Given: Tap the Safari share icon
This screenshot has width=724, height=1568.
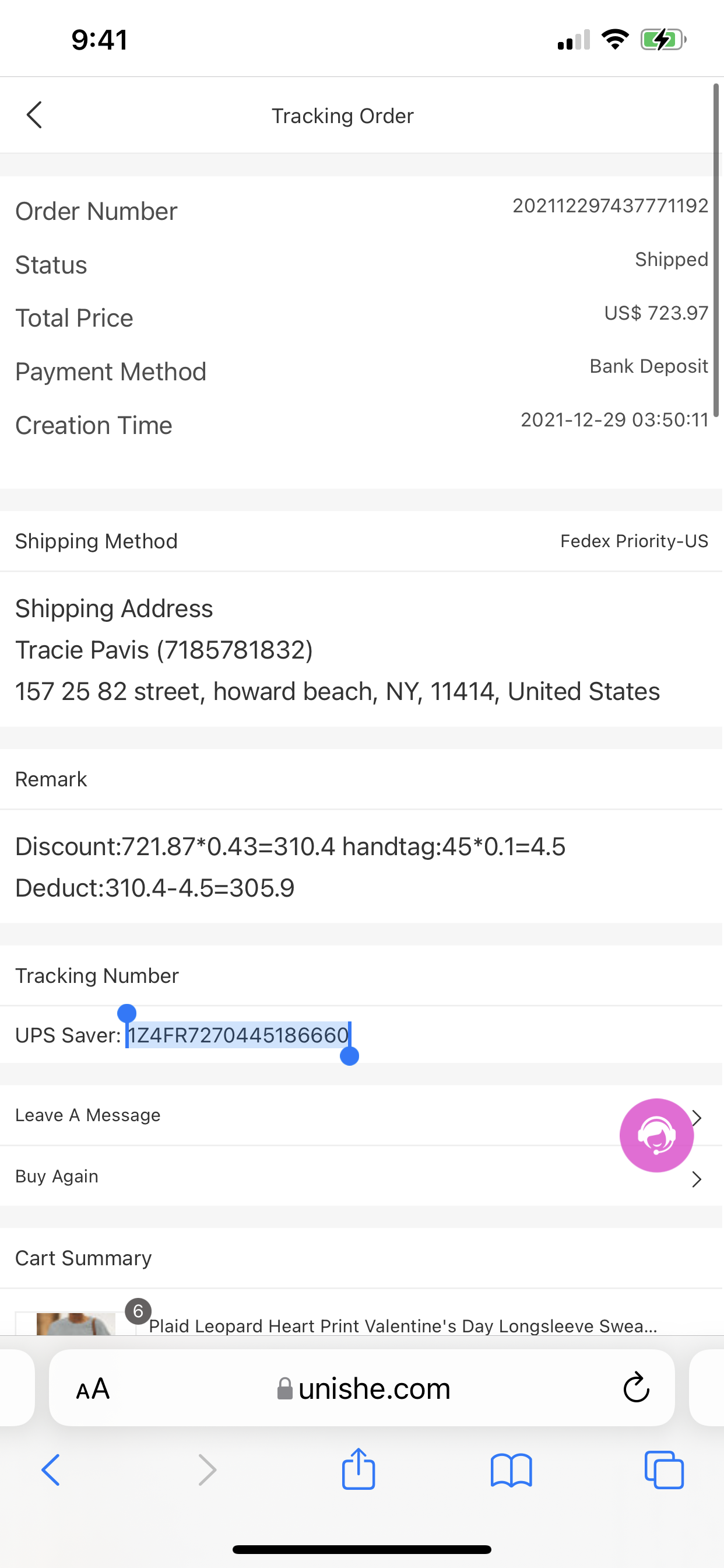Looking at the screenshot, I should (x=359, y=1469).
